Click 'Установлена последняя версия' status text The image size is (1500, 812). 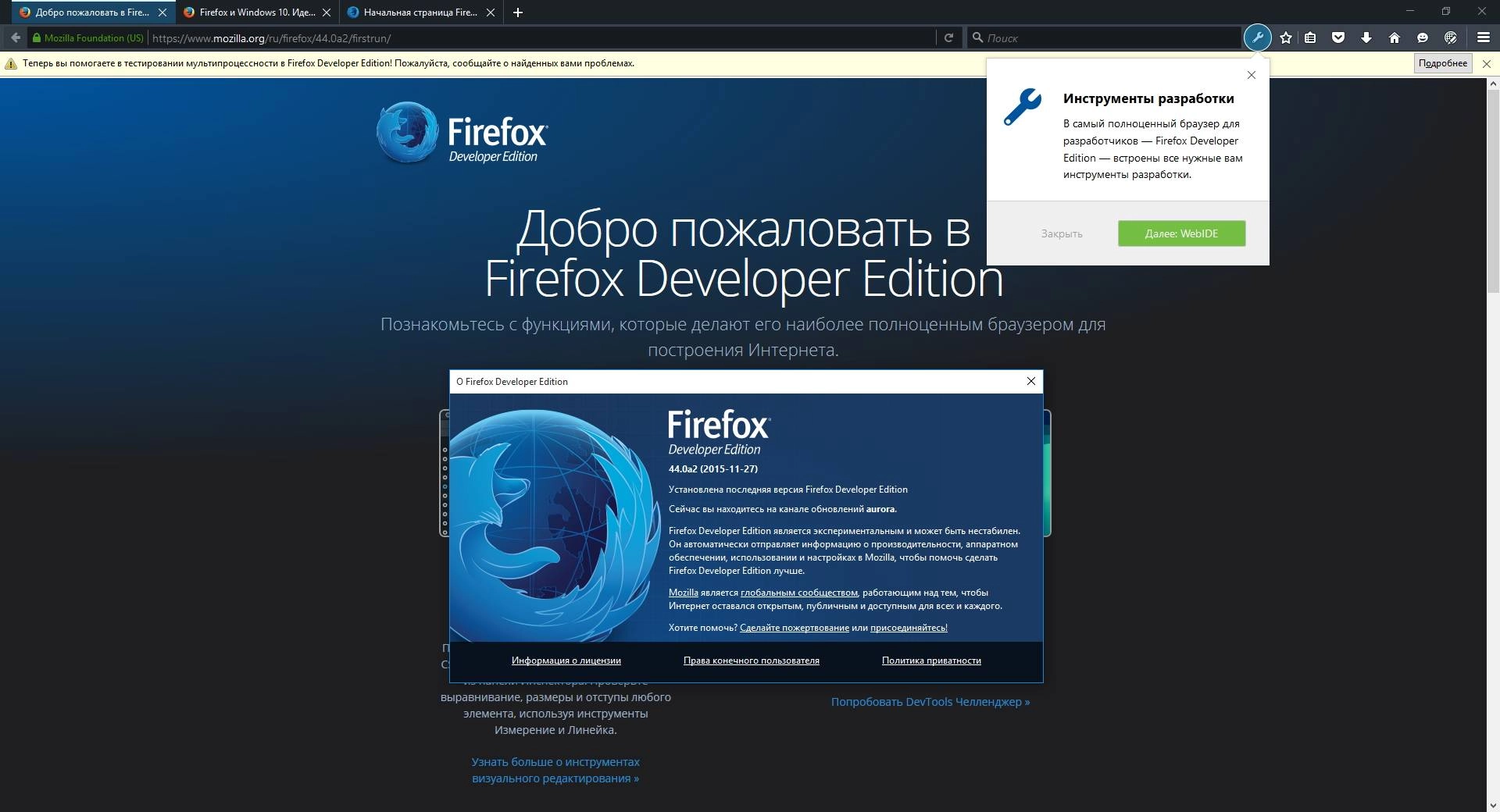click(788, 490)
